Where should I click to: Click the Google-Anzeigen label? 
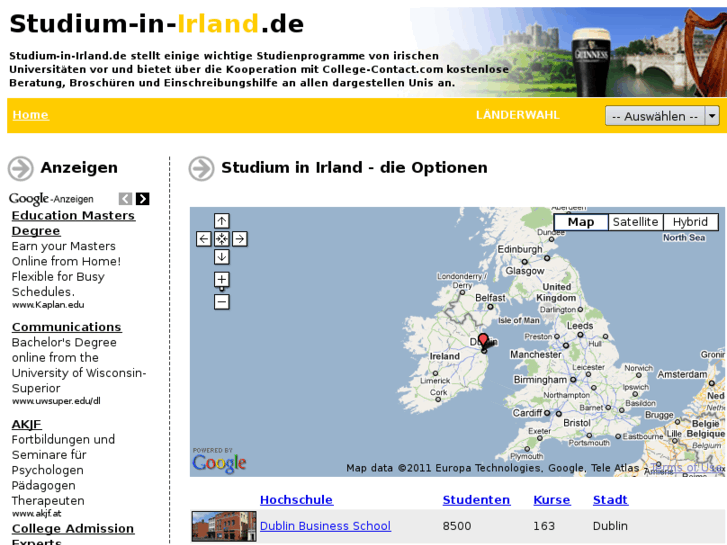tap(51, 199)
